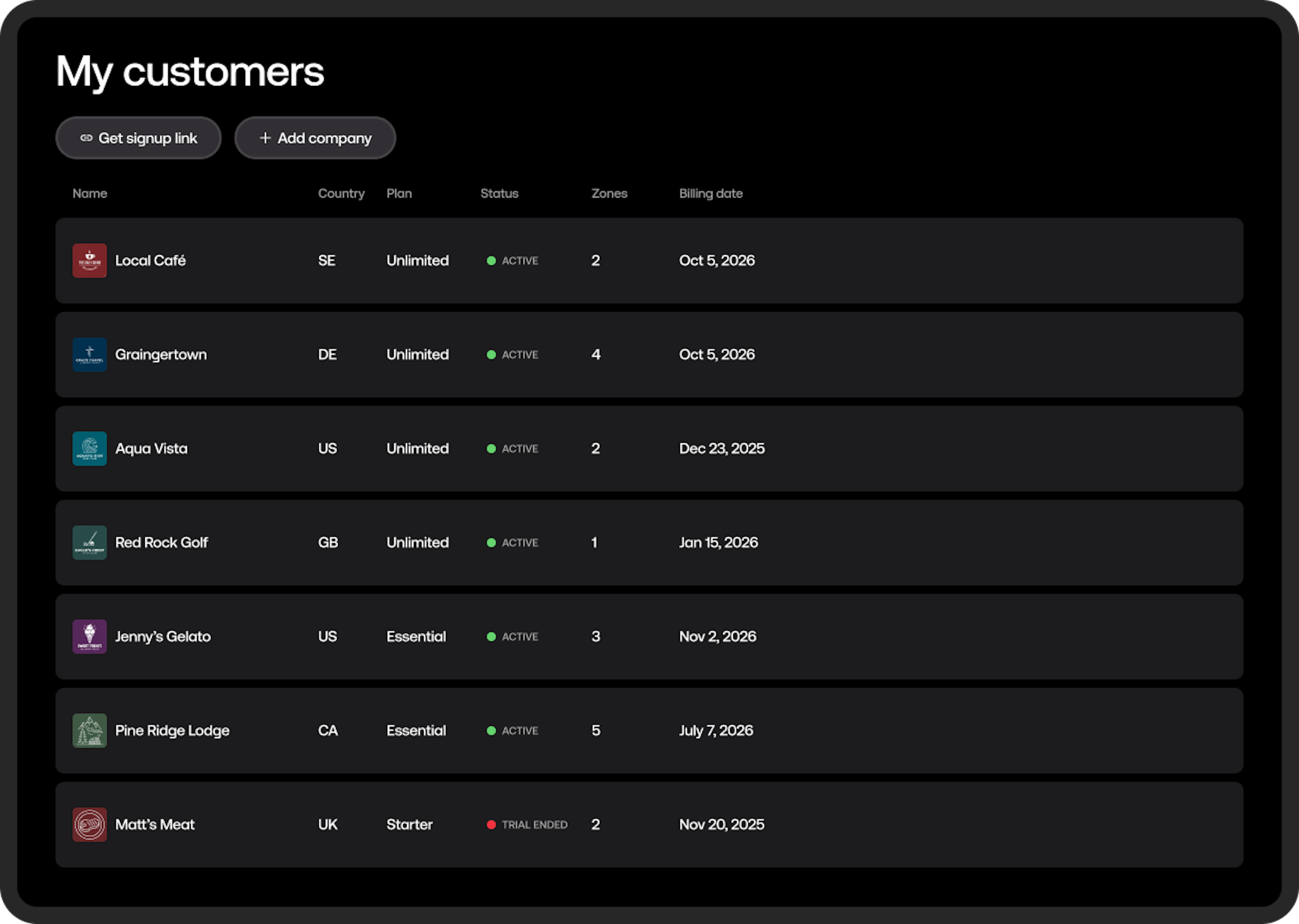Click the Local Café logo icon
The width and height of the screenshot is (1299, 924).
[89, 261]
